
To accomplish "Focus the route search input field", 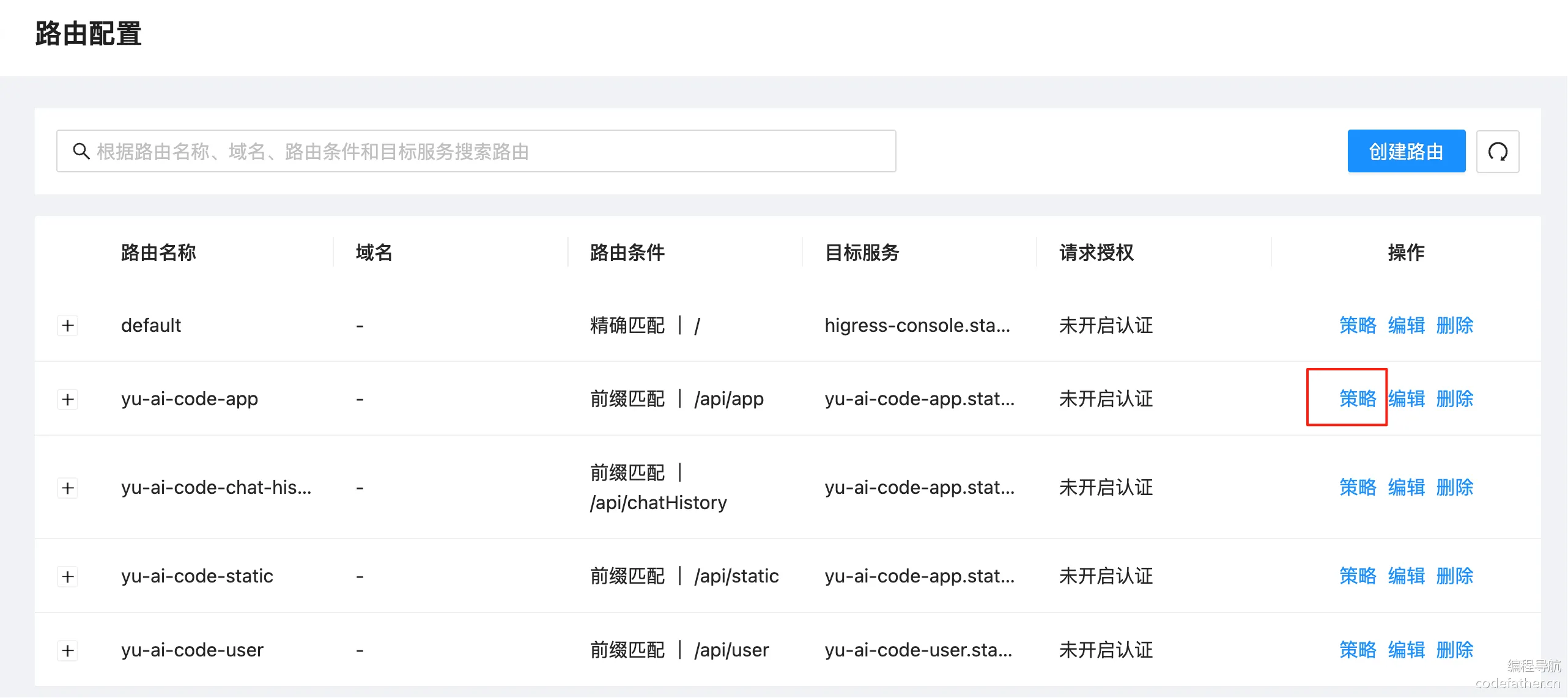I will tap(476, 151).
